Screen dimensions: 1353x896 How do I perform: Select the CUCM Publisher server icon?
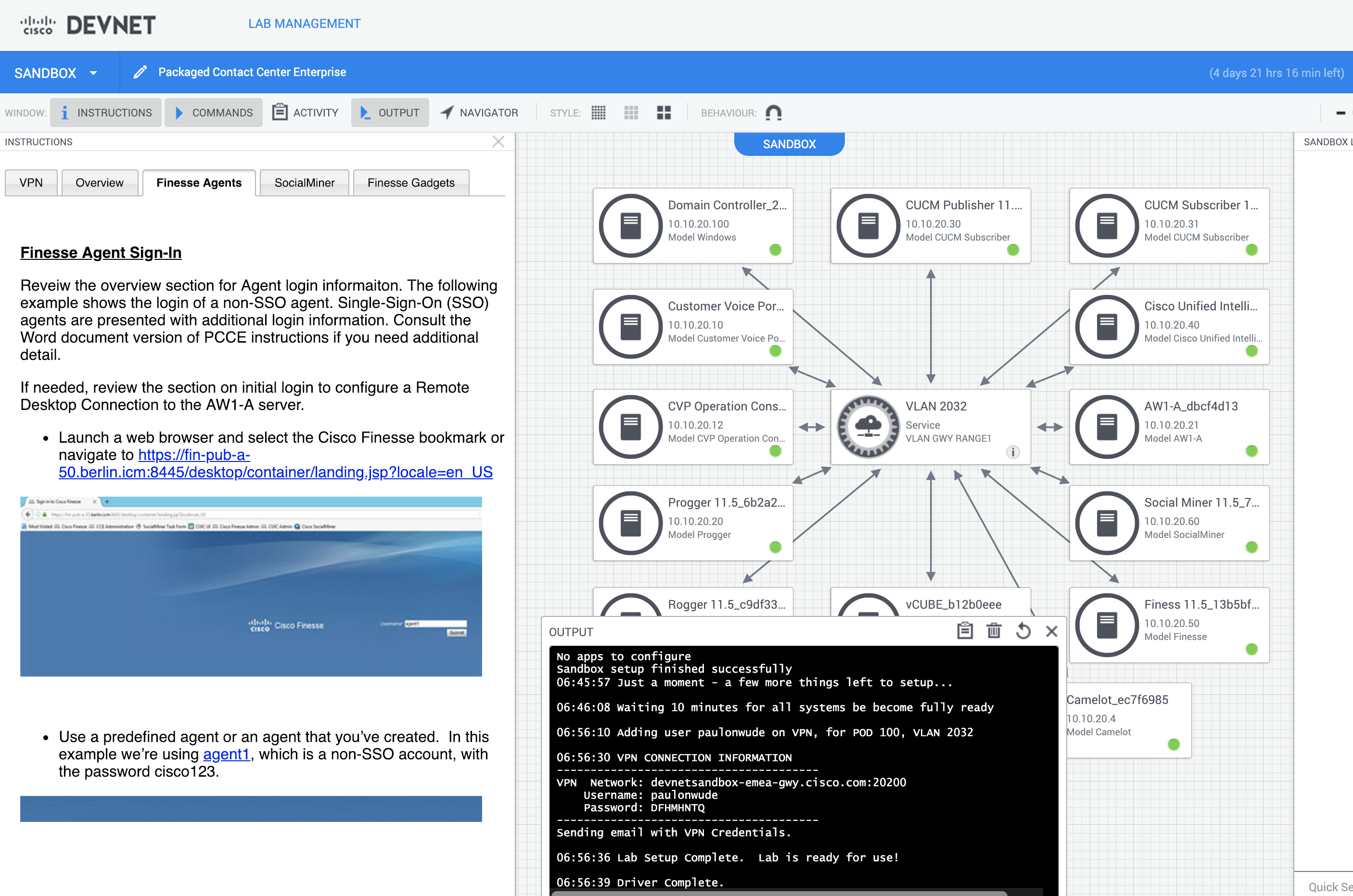pyautogui.click(x=868, y=226)
